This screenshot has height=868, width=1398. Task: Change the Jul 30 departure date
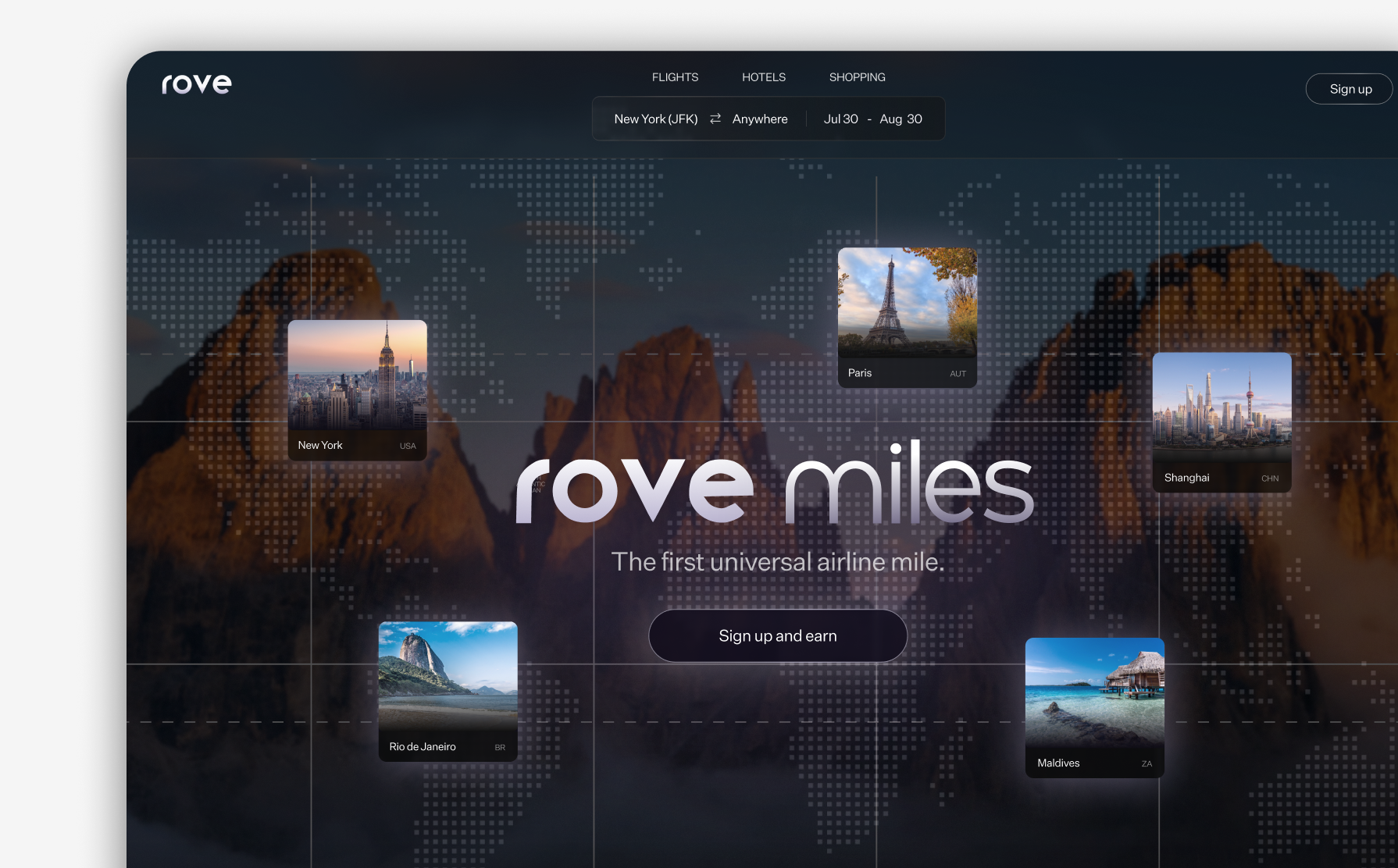pyautogui.click(x=841, y=119)
